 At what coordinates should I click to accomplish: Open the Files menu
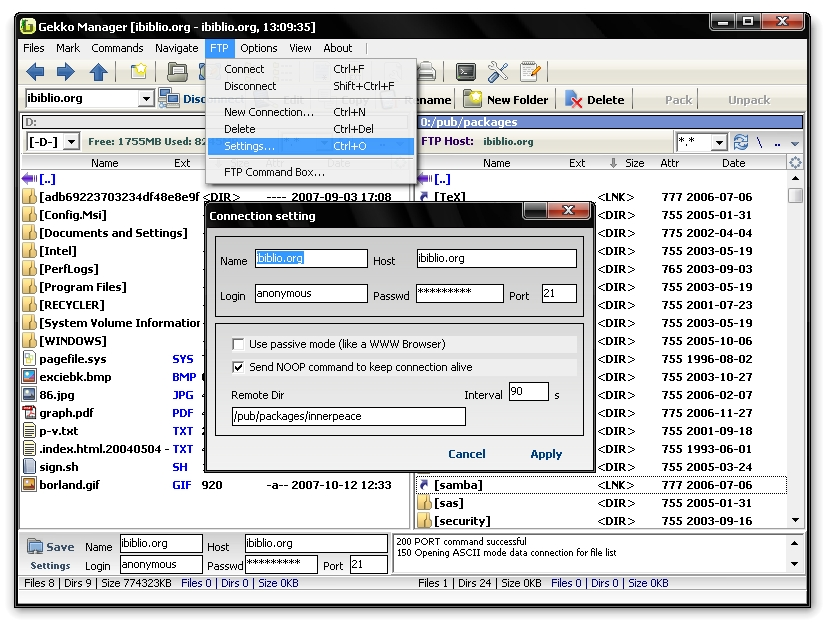click(34, 48)
